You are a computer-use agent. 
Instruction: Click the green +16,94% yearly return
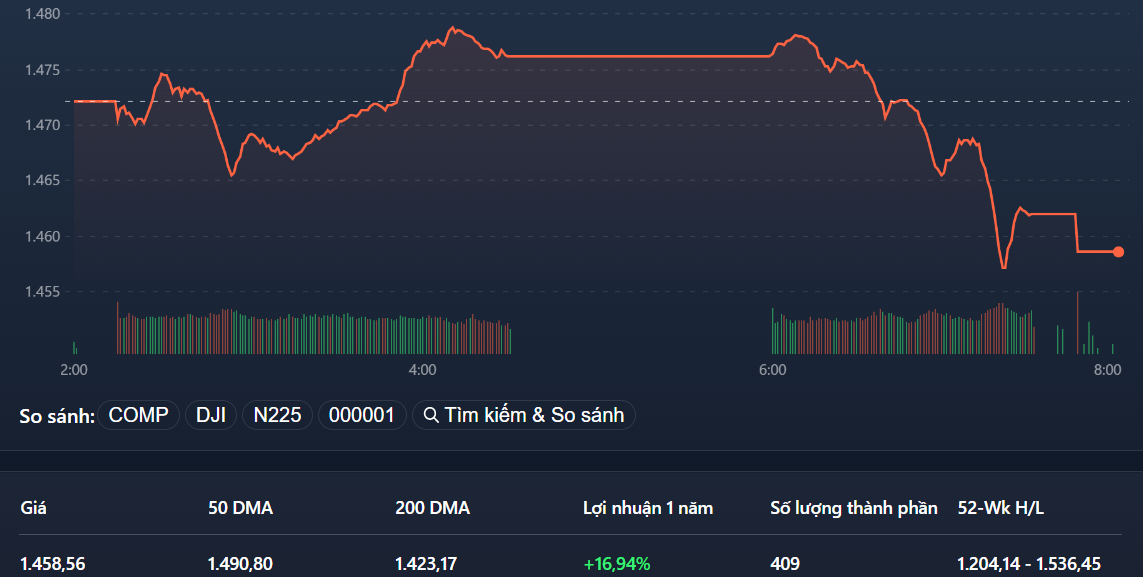(x=616, y=564)
